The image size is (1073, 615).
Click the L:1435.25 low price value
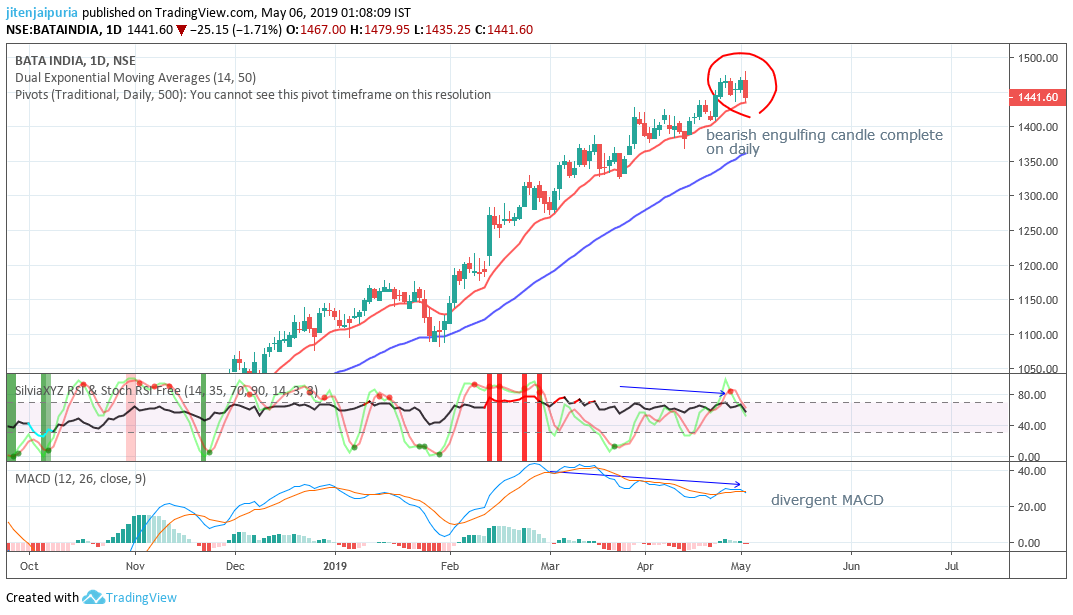click(x=442, y=29)
